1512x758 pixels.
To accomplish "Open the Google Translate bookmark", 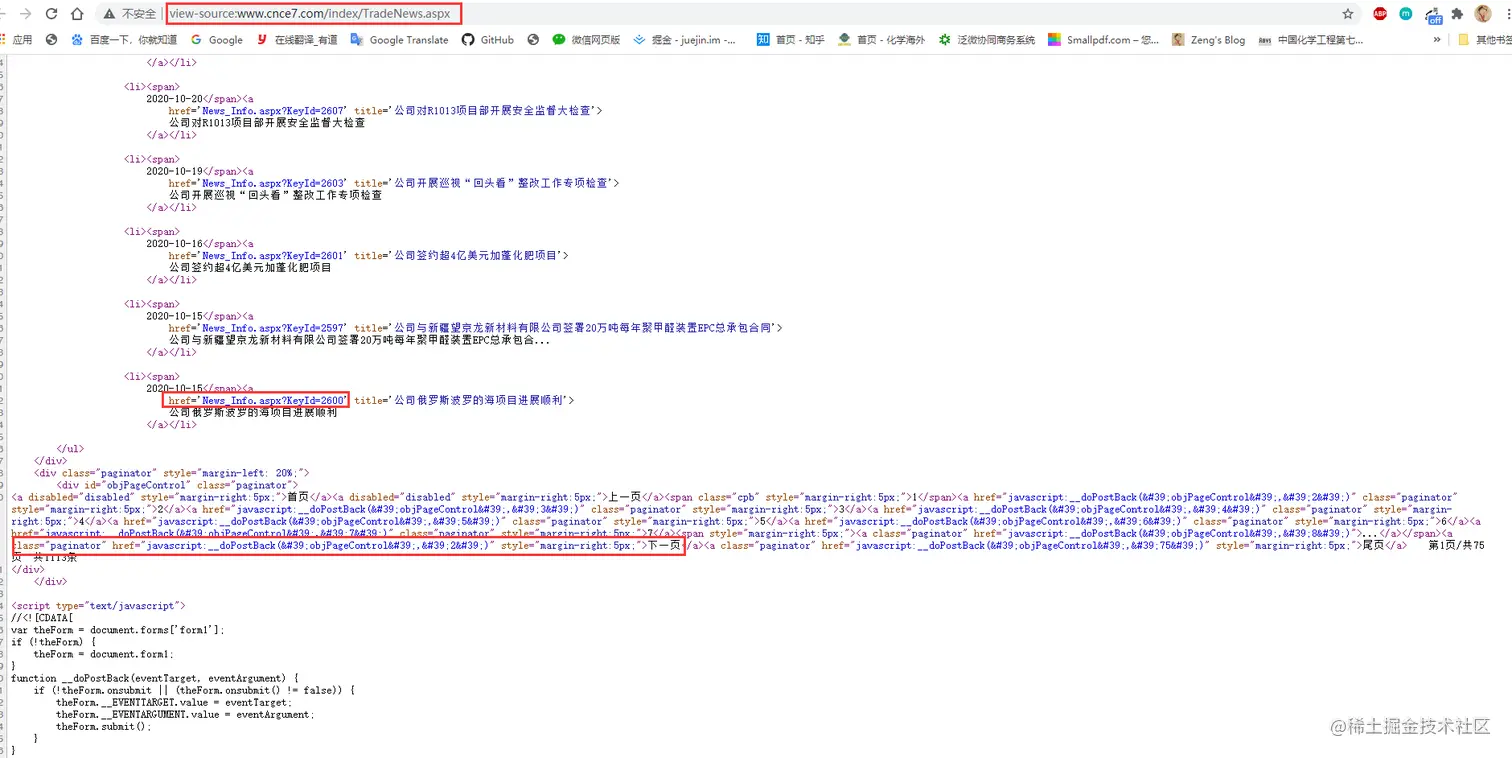I will click(399, 40).
